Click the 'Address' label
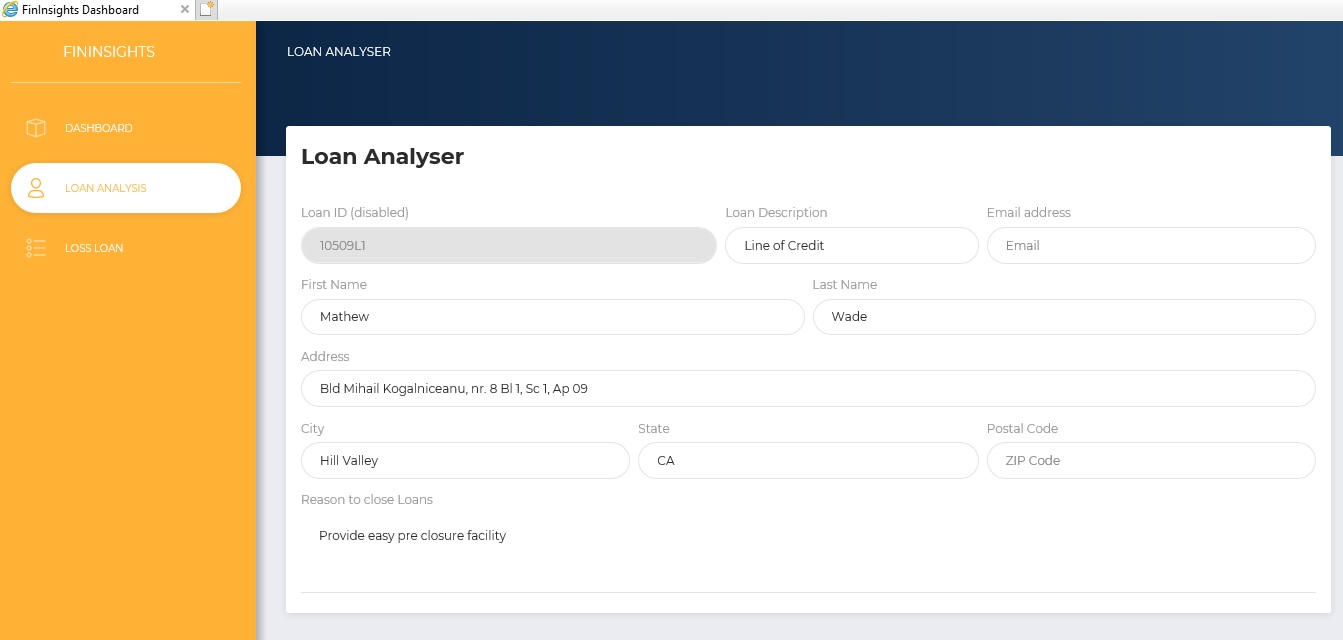Image resolution: width=1343 pixels, height=640 pixels. click(325, 357)
